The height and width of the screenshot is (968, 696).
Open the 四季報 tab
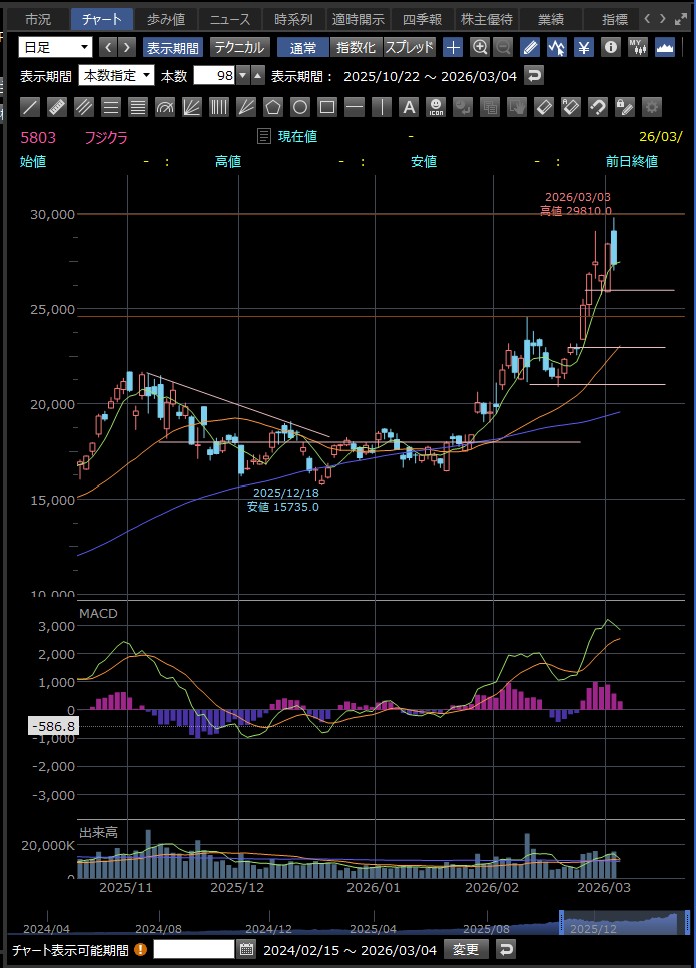423,19
